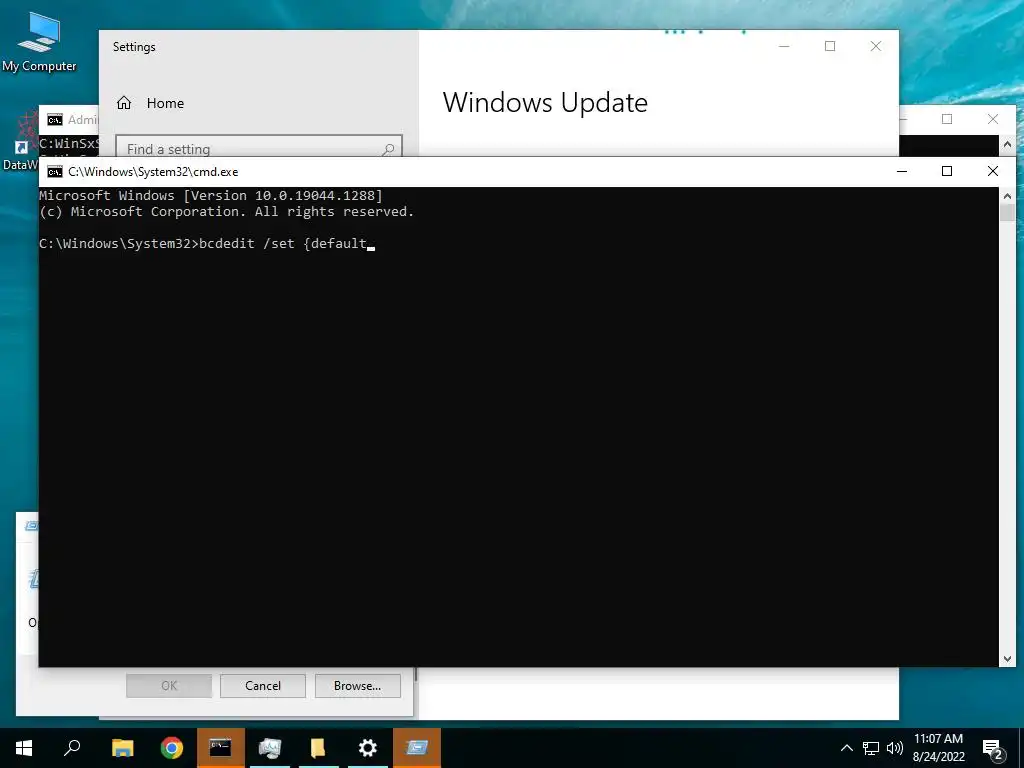Viewport: 1024px width, 768px height.
Task: Click Home in the Settings sidebar
Action: (165, 103)
